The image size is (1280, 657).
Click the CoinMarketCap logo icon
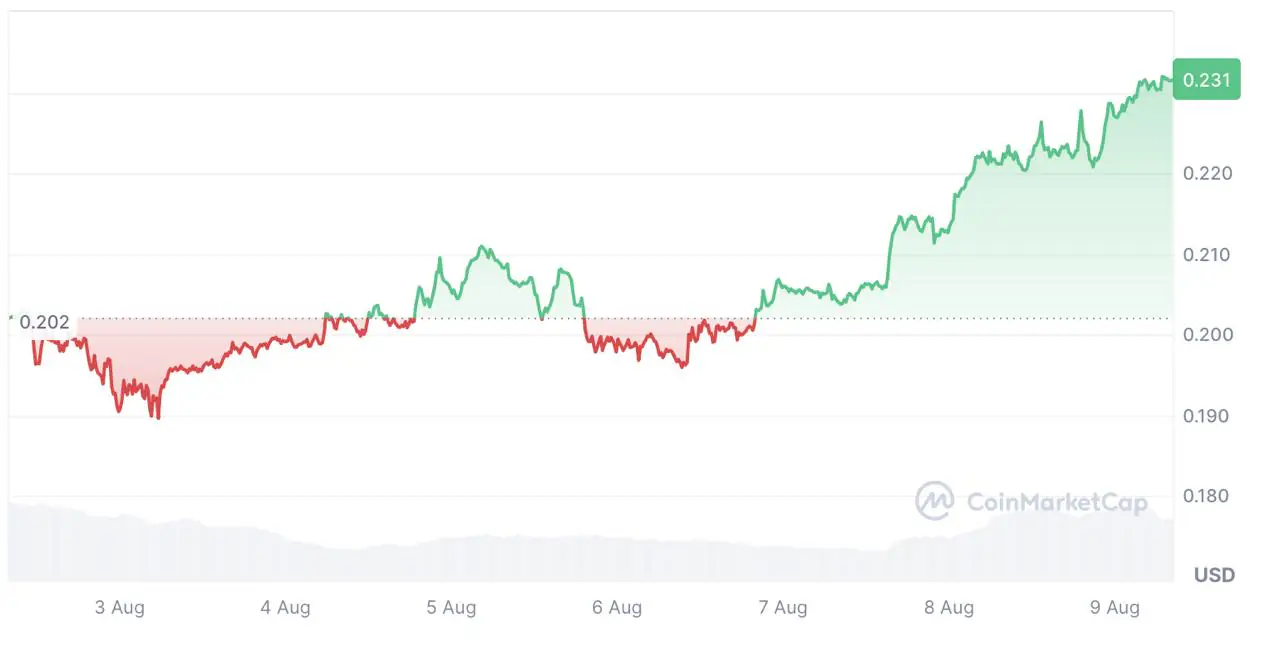(935, 501)
